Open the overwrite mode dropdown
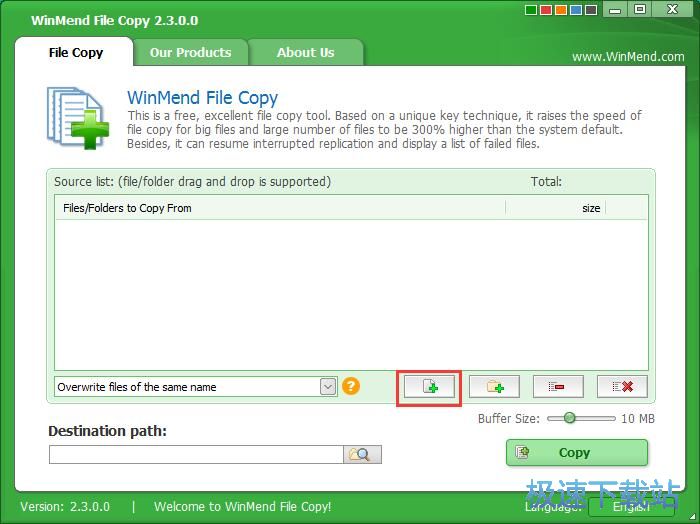Screen dimensions: 700x524 click(x=328, y=387)
